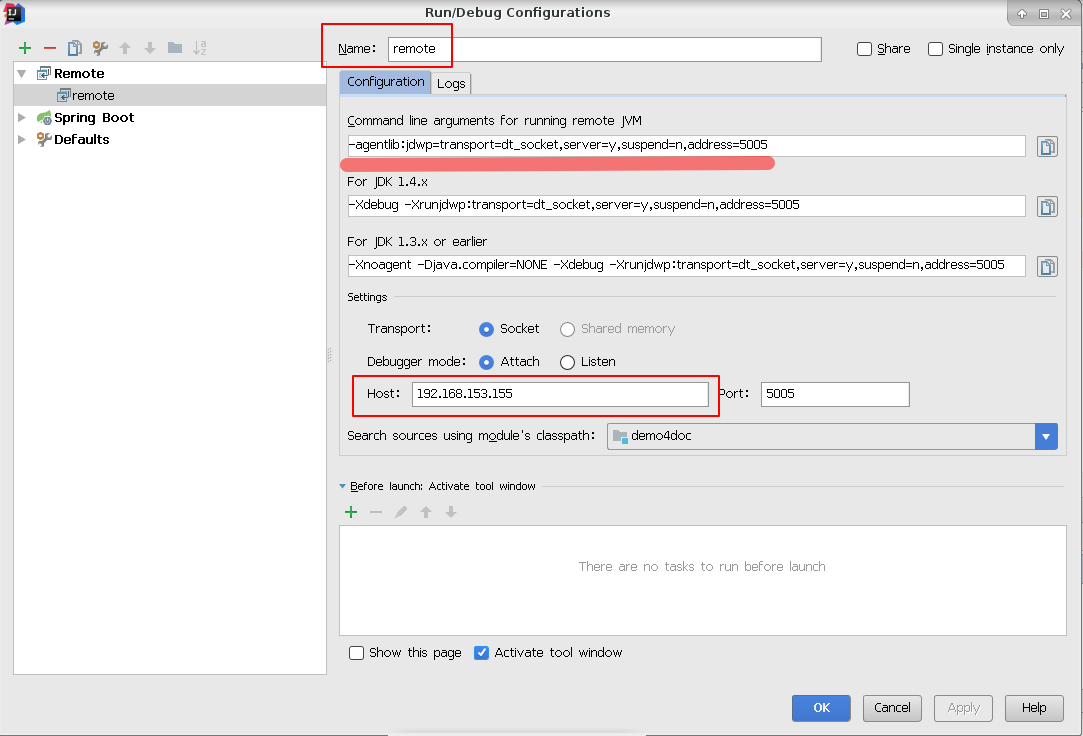
Task: Open the module classpath dropdown
Action: coord(1046,436)
